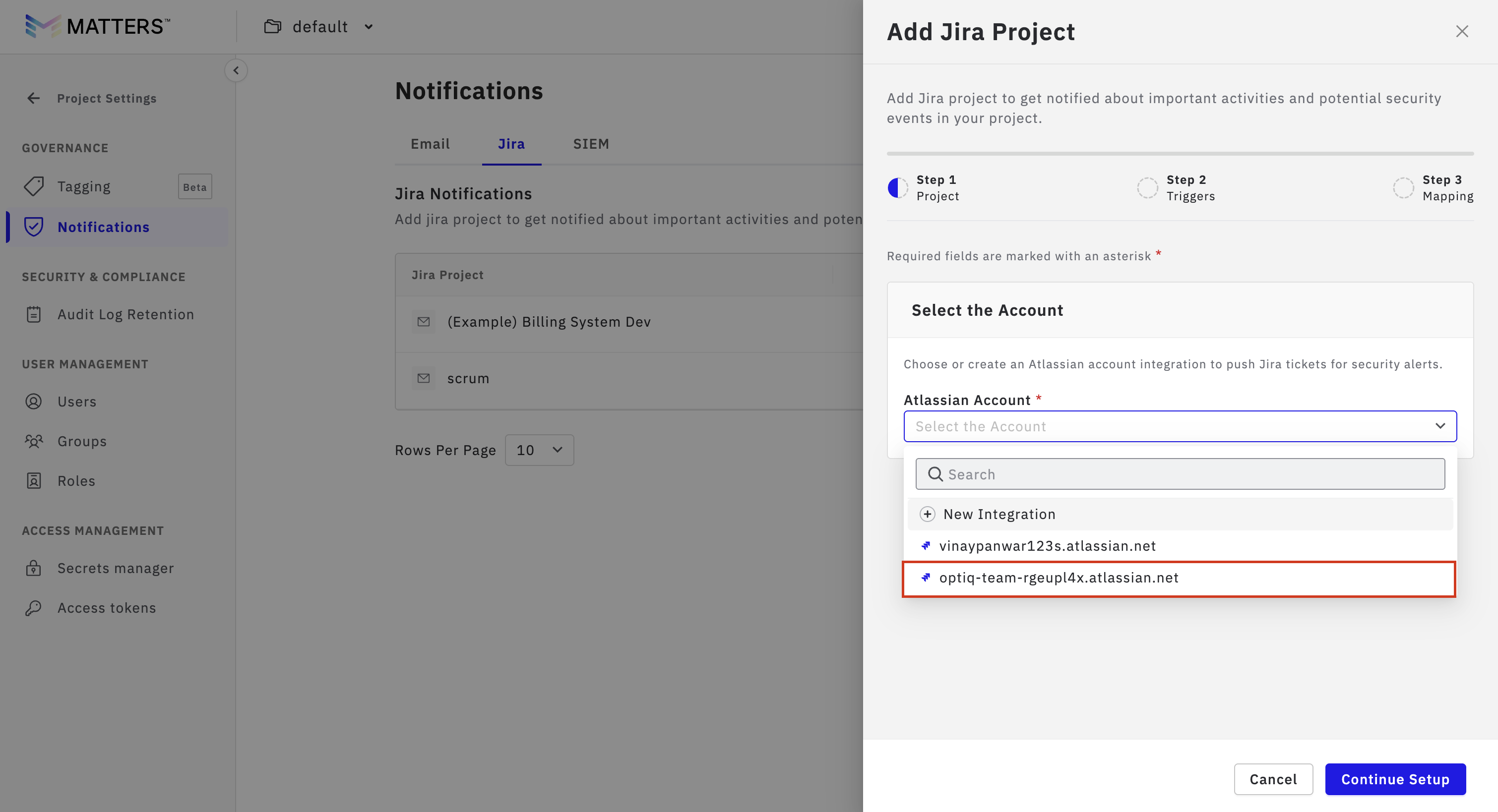Select the Step 2 Triggers step circle
This screenshot has width=1498, height=812.
1147,188
